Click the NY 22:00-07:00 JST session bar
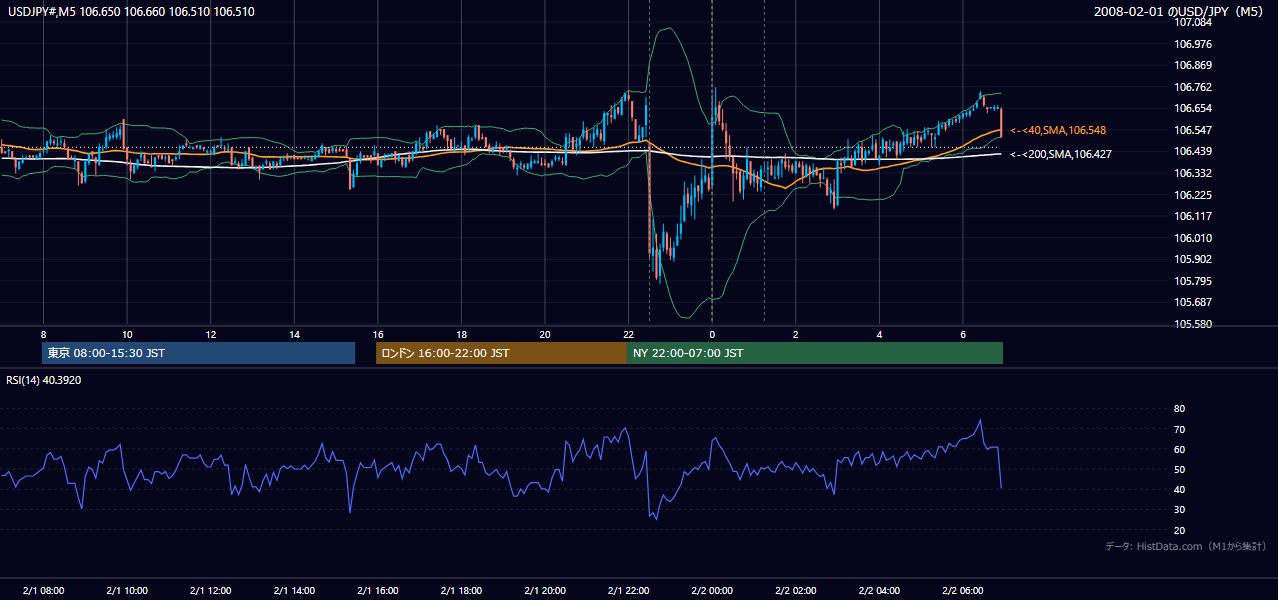Image resolution: width=1278 pixels, height=600 pixels. [x=815, y=353]
